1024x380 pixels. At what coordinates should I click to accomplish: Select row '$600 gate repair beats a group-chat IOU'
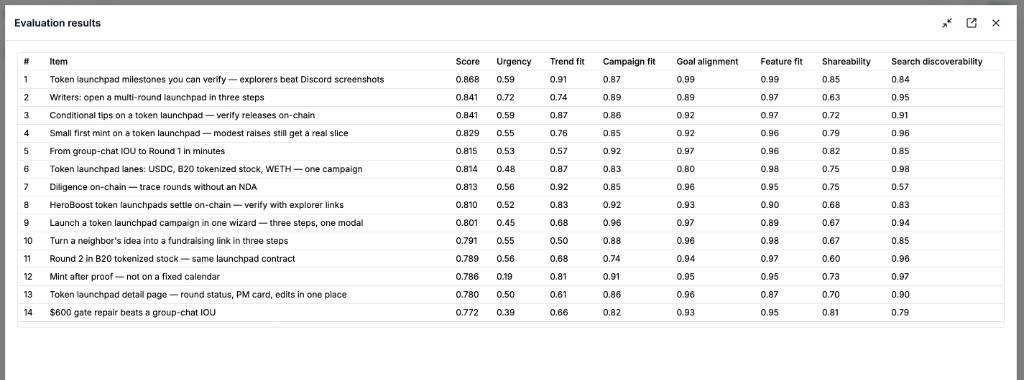pos(511,313)
